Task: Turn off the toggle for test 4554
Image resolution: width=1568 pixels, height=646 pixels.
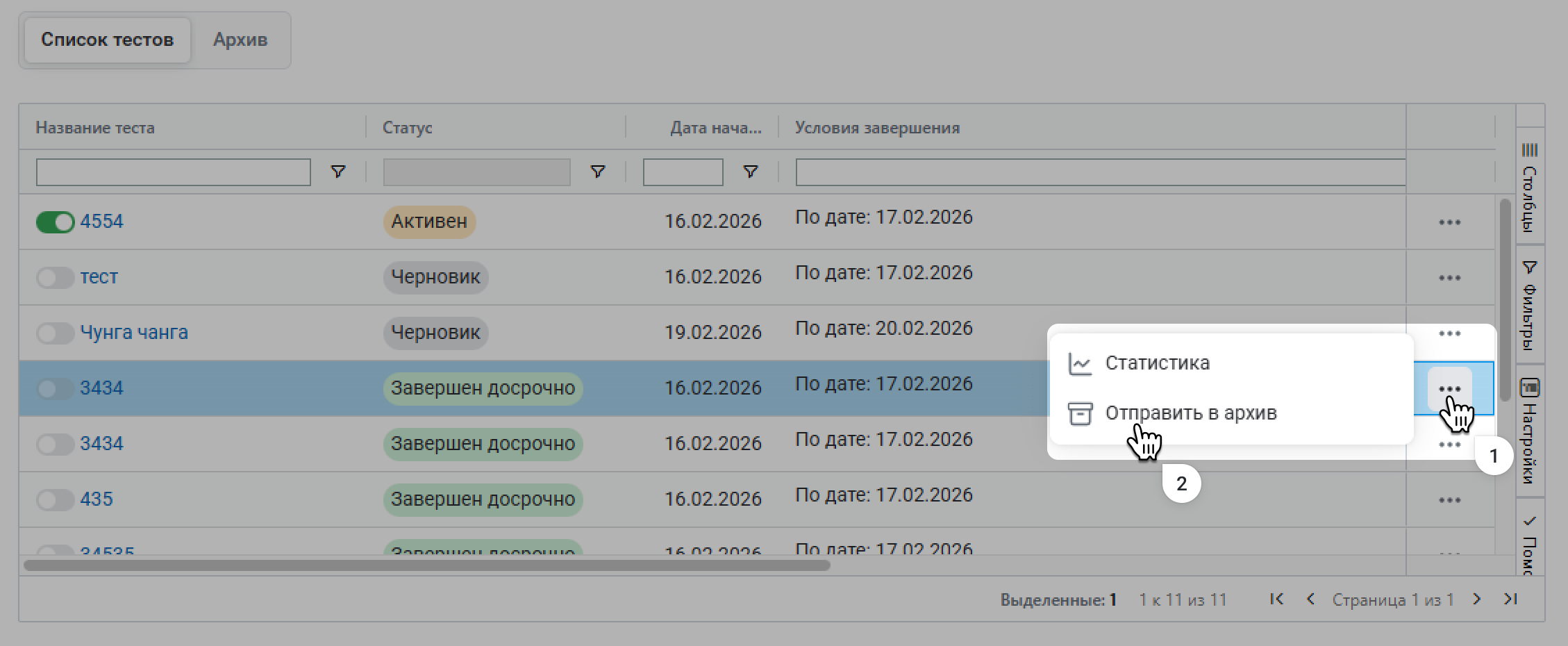Action: coord(55,222)
